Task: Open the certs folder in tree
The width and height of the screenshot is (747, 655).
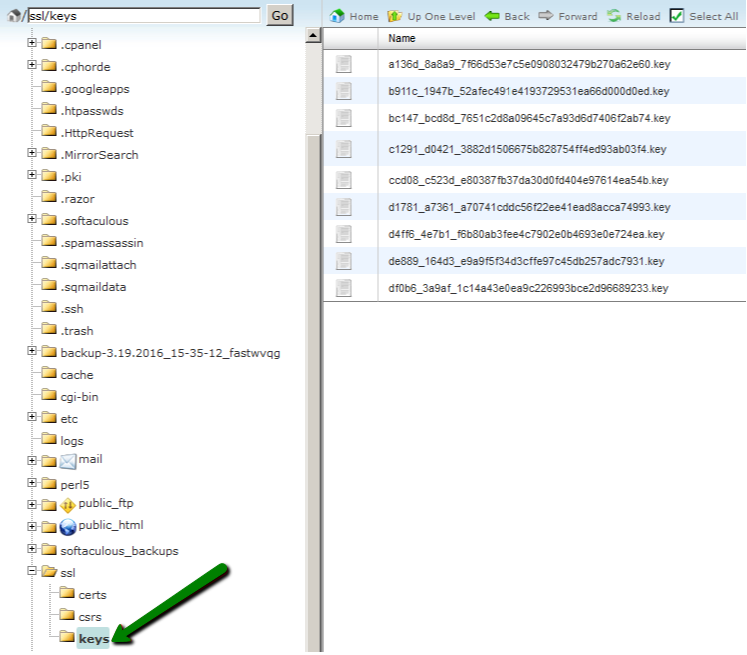Action: click(92, 595)
